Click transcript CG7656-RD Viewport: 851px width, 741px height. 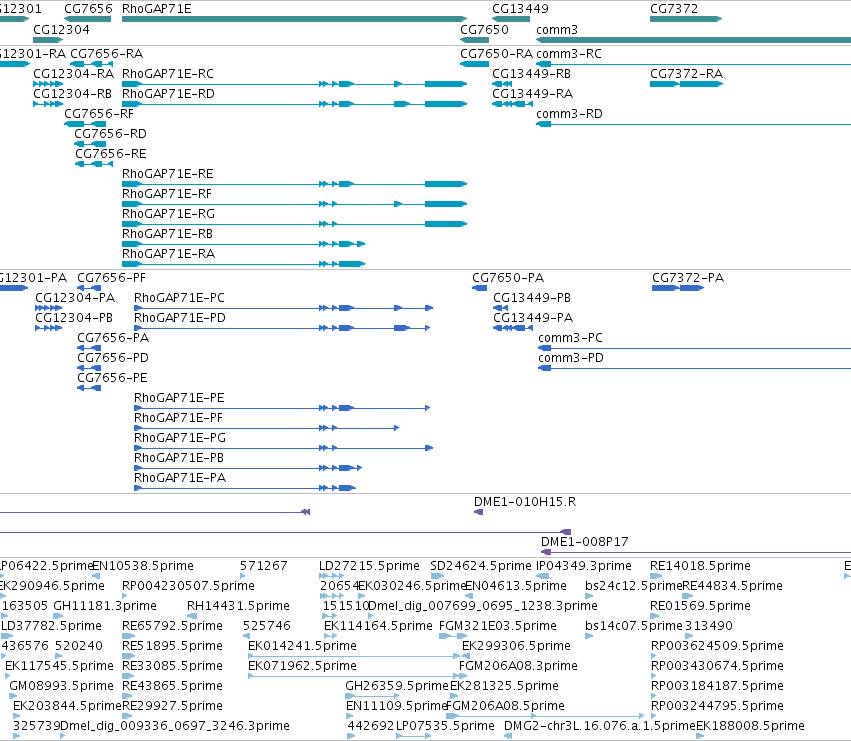tap(90, 144)
